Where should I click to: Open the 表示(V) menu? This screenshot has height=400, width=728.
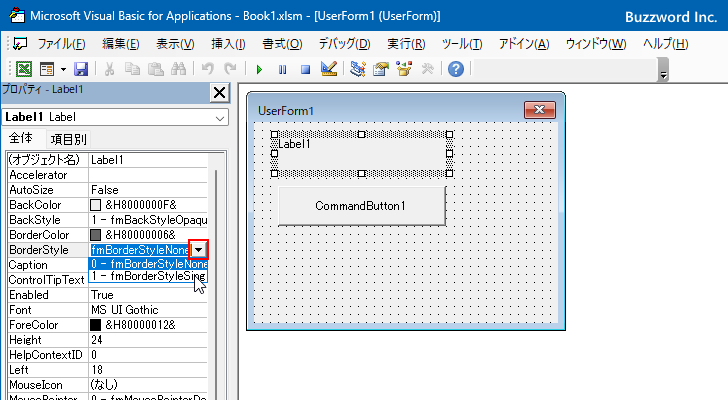(x=175, y=44)
